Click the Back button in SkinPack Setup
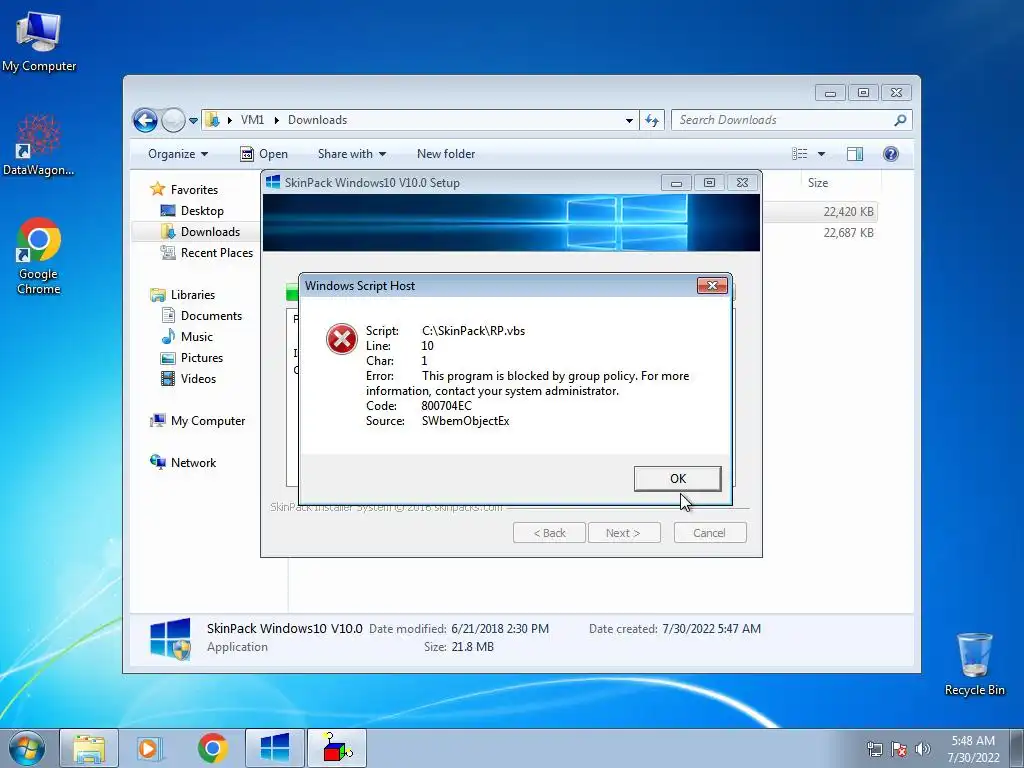Image resolution: width=1024 pixels, height=768 pixels. (x=549, y=533)
